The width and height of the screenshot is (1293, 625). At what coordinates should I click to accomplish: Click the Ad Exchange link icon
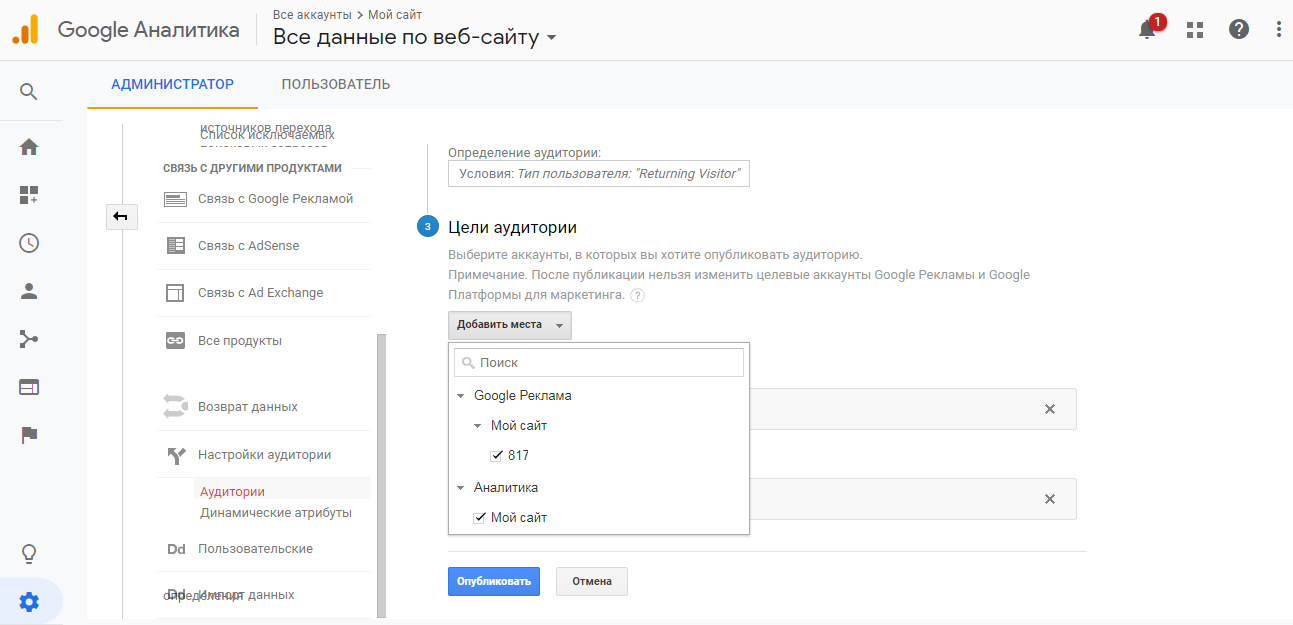tap(176, 293)
